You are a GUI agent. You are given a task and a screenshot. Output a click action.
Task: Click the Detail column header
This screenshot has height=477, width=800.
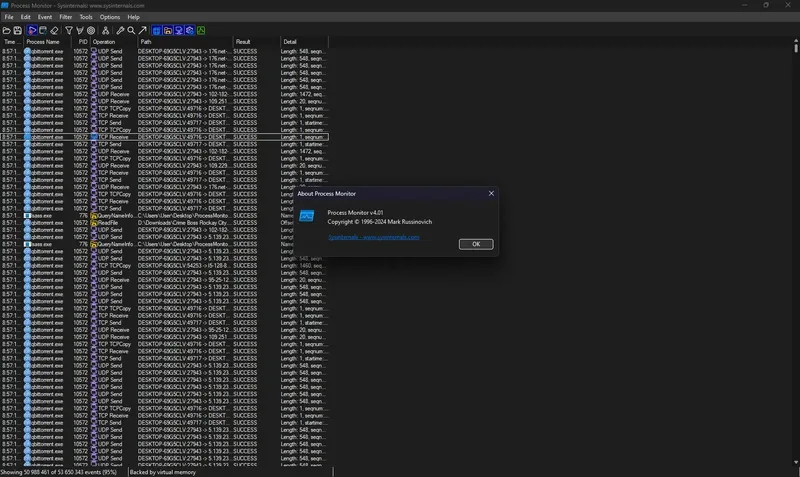click(304, 42)
